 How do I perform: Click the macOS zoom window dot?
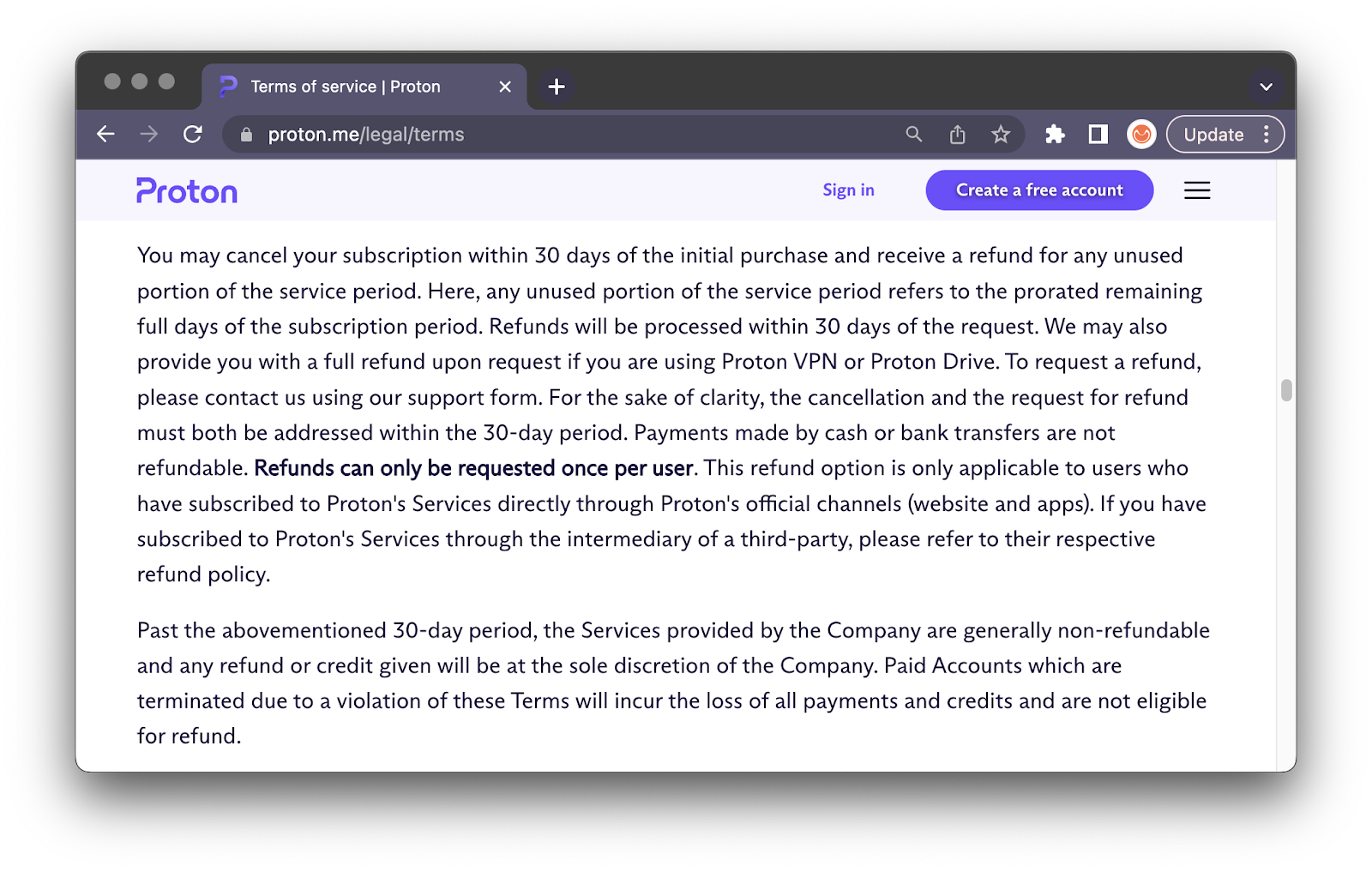pyautogui.click(x=167, y=81)
